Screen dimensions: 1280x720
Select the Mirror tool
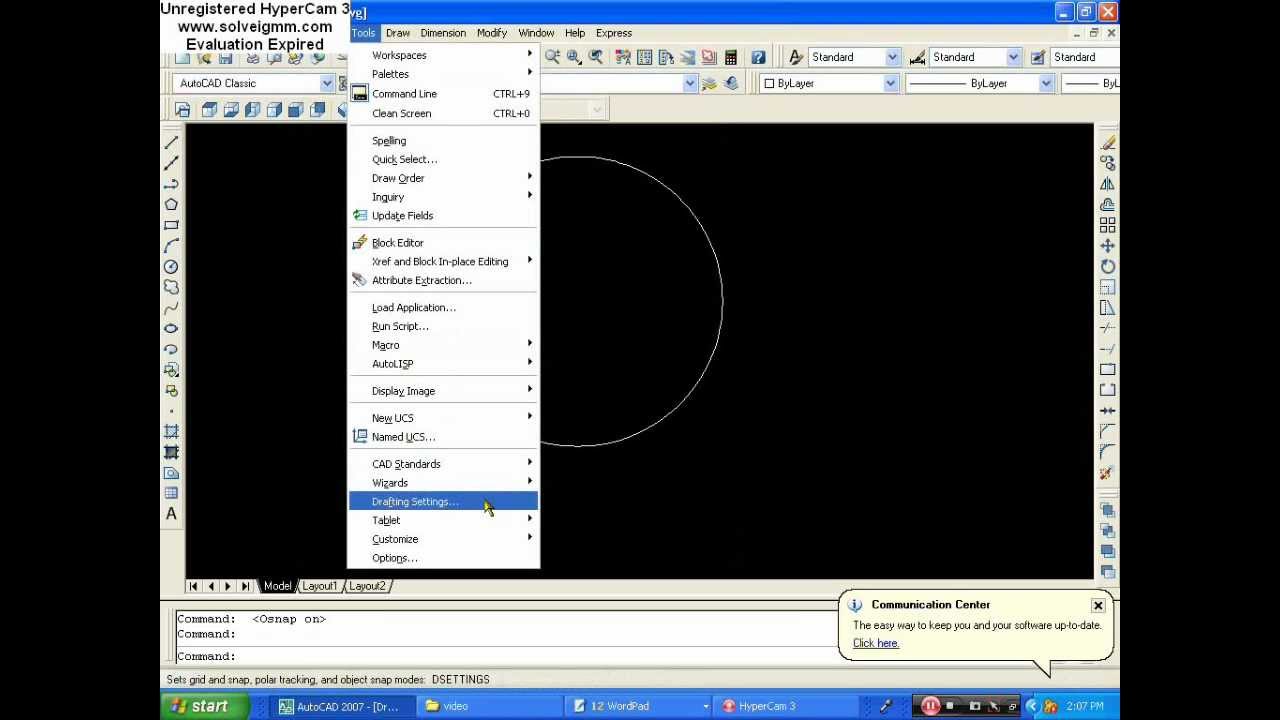pyautogui.click(x=1108, y=184)
